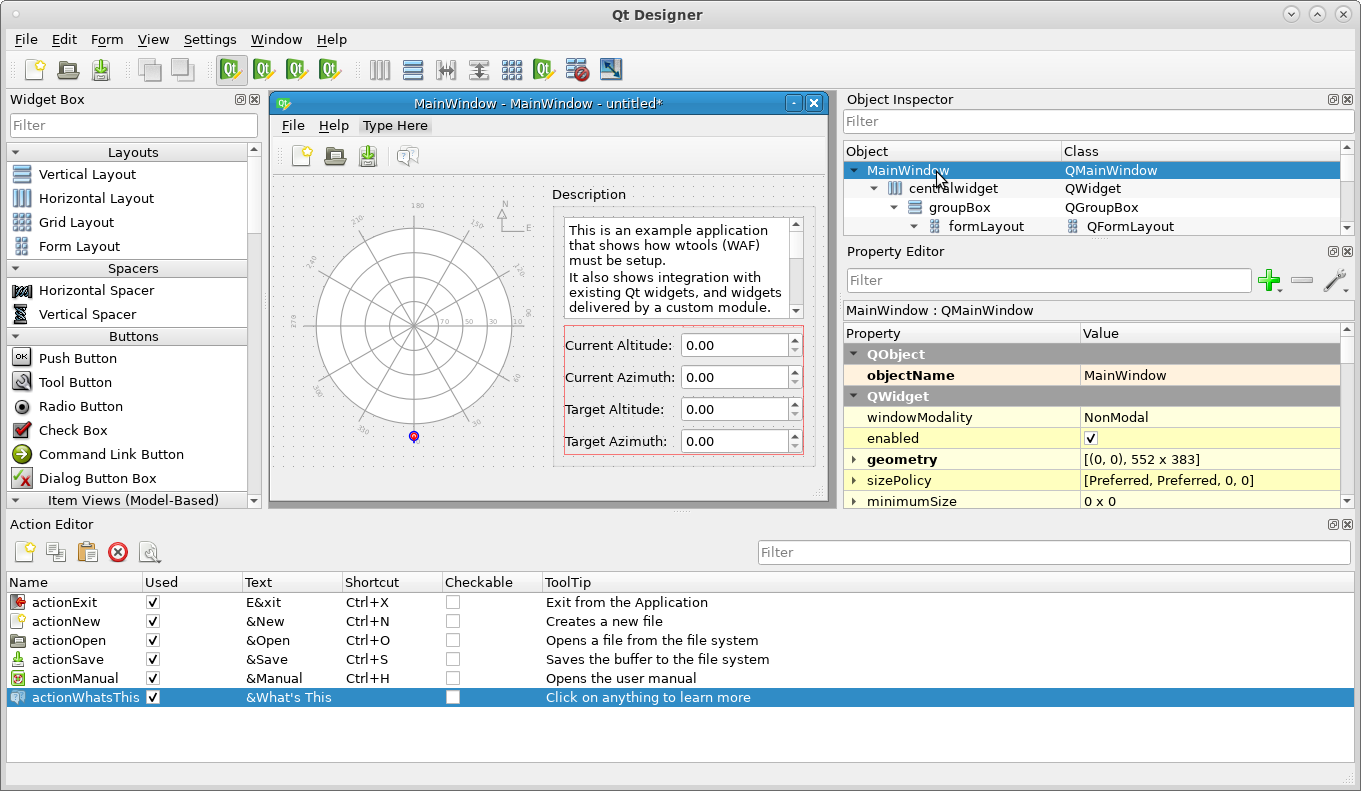Expand the geometry property row
Screen dimensions: 1361x791
point(854,460)
